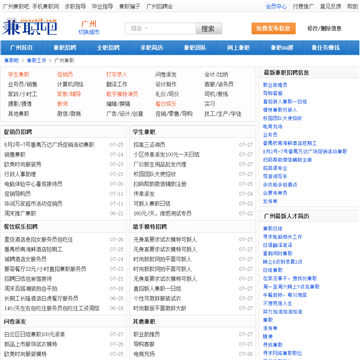Open the 微任务赚钱 navigation tab

(x=326, y=48)
